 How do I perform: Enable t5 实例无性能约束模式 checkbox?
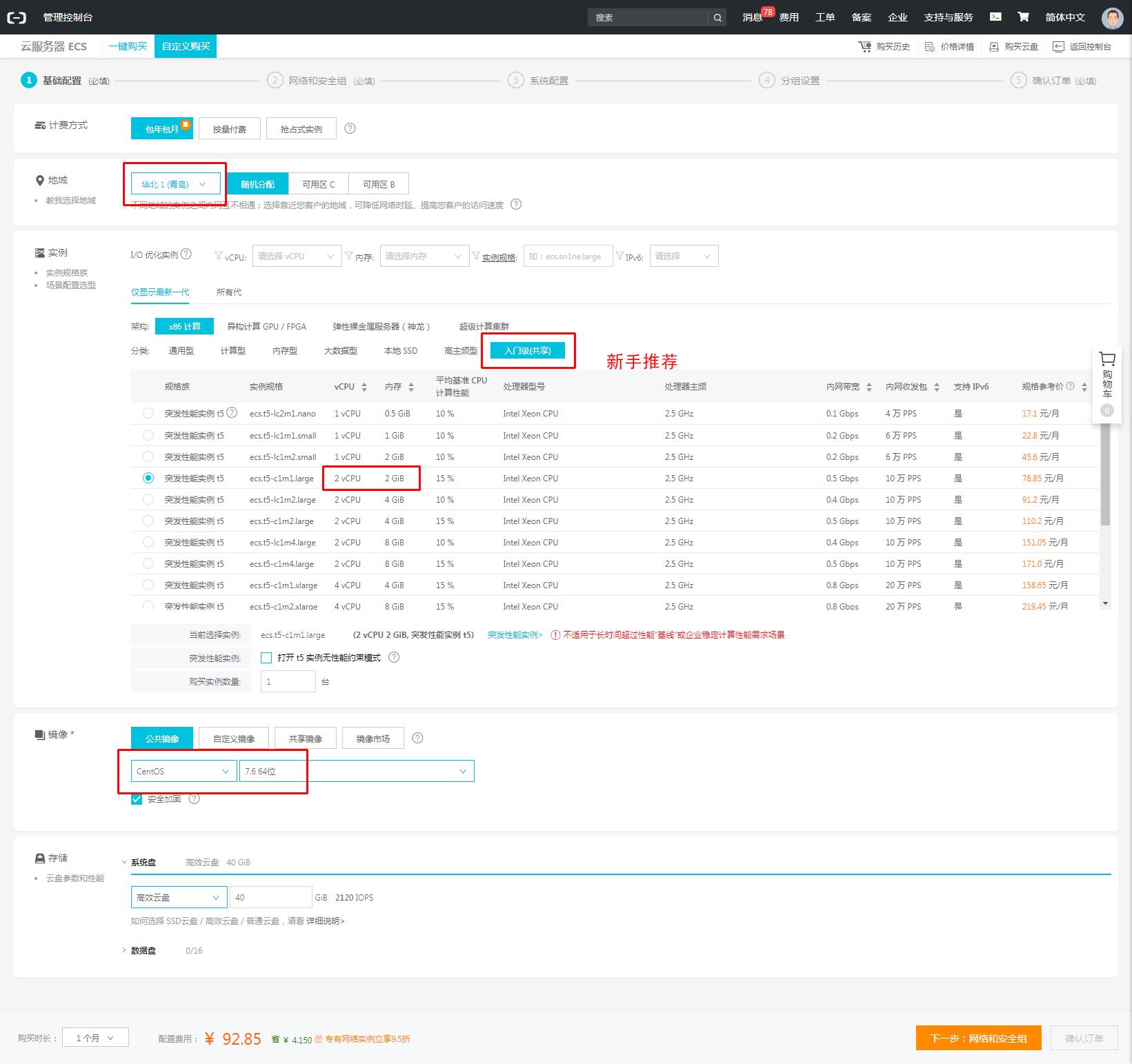(266, 658)
